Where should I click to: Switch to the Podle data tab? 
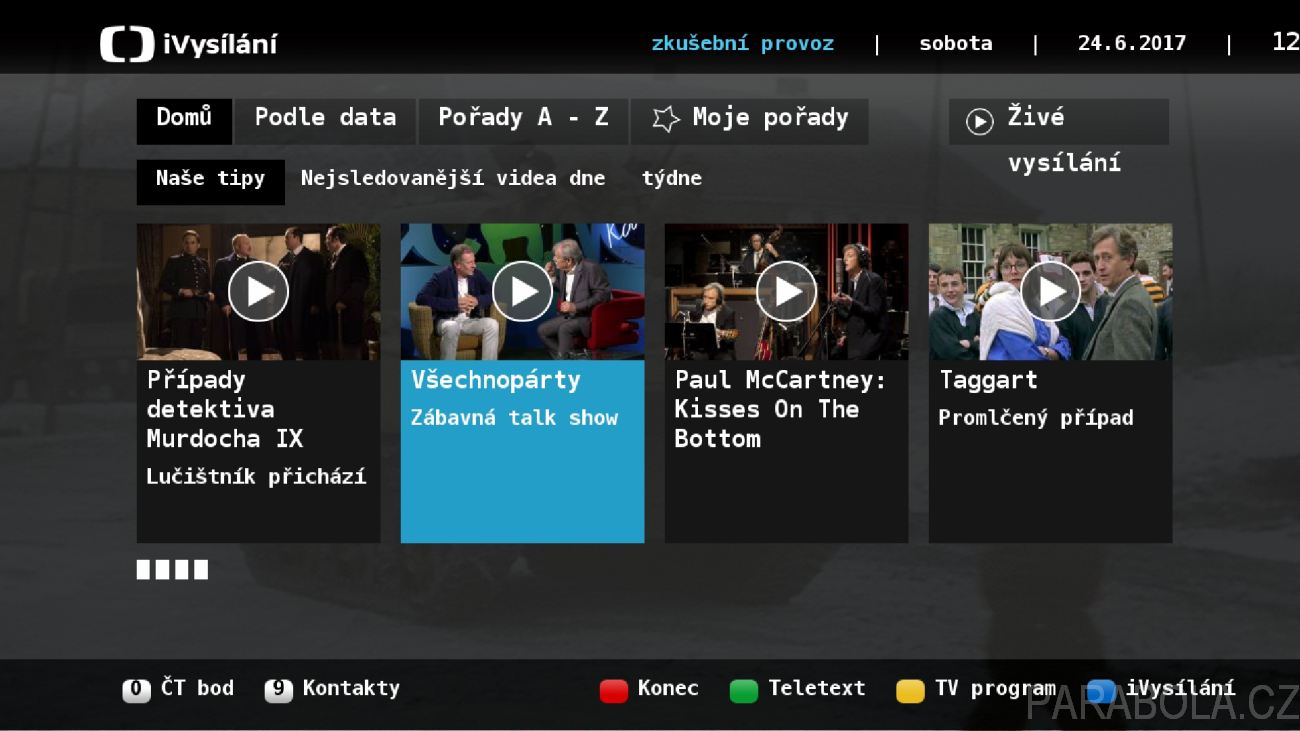pos(325,121)
